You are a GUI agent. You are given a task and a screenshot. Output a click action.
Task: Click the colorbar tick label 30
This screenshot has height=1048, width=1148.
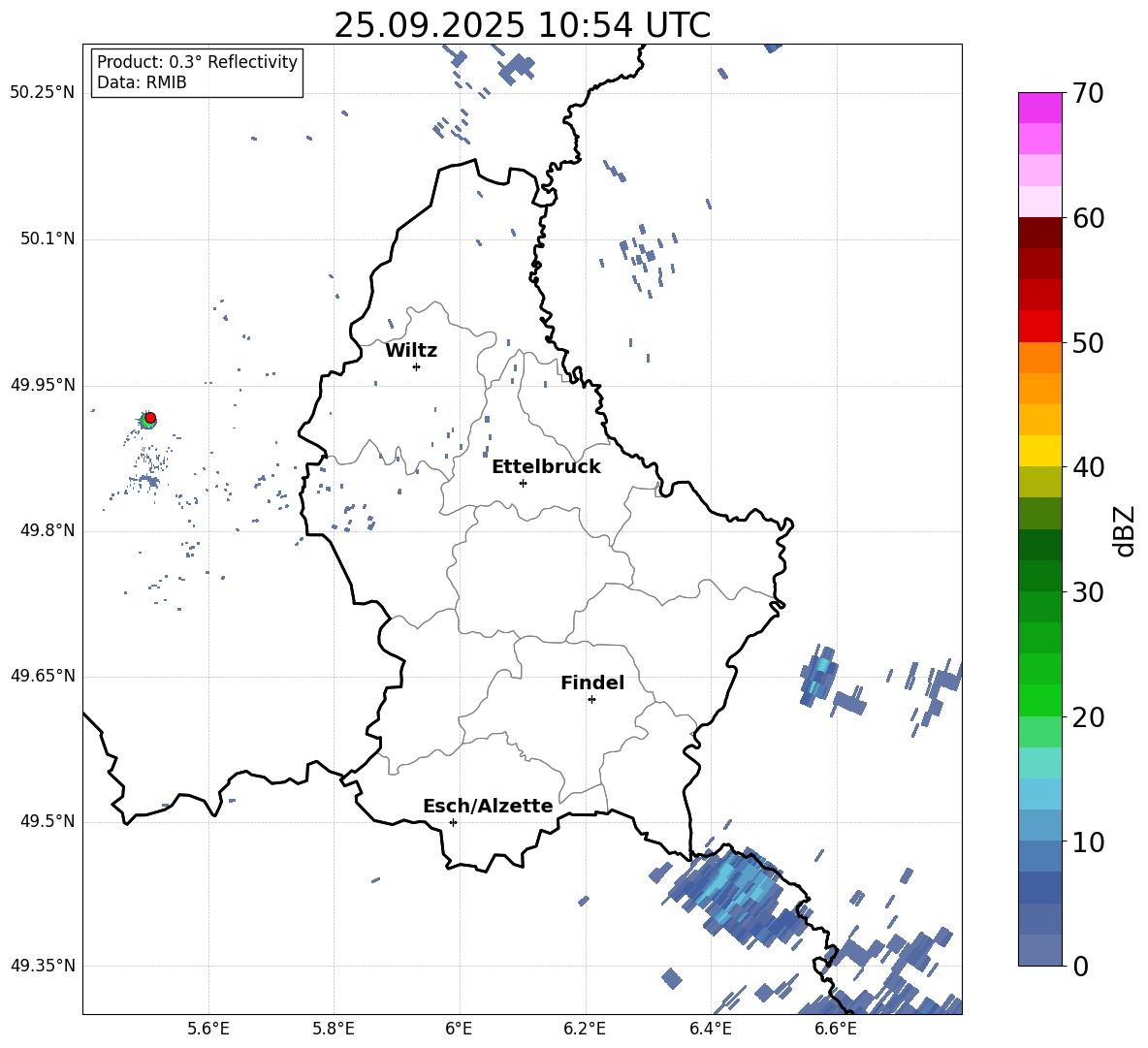coord(1088,592)
